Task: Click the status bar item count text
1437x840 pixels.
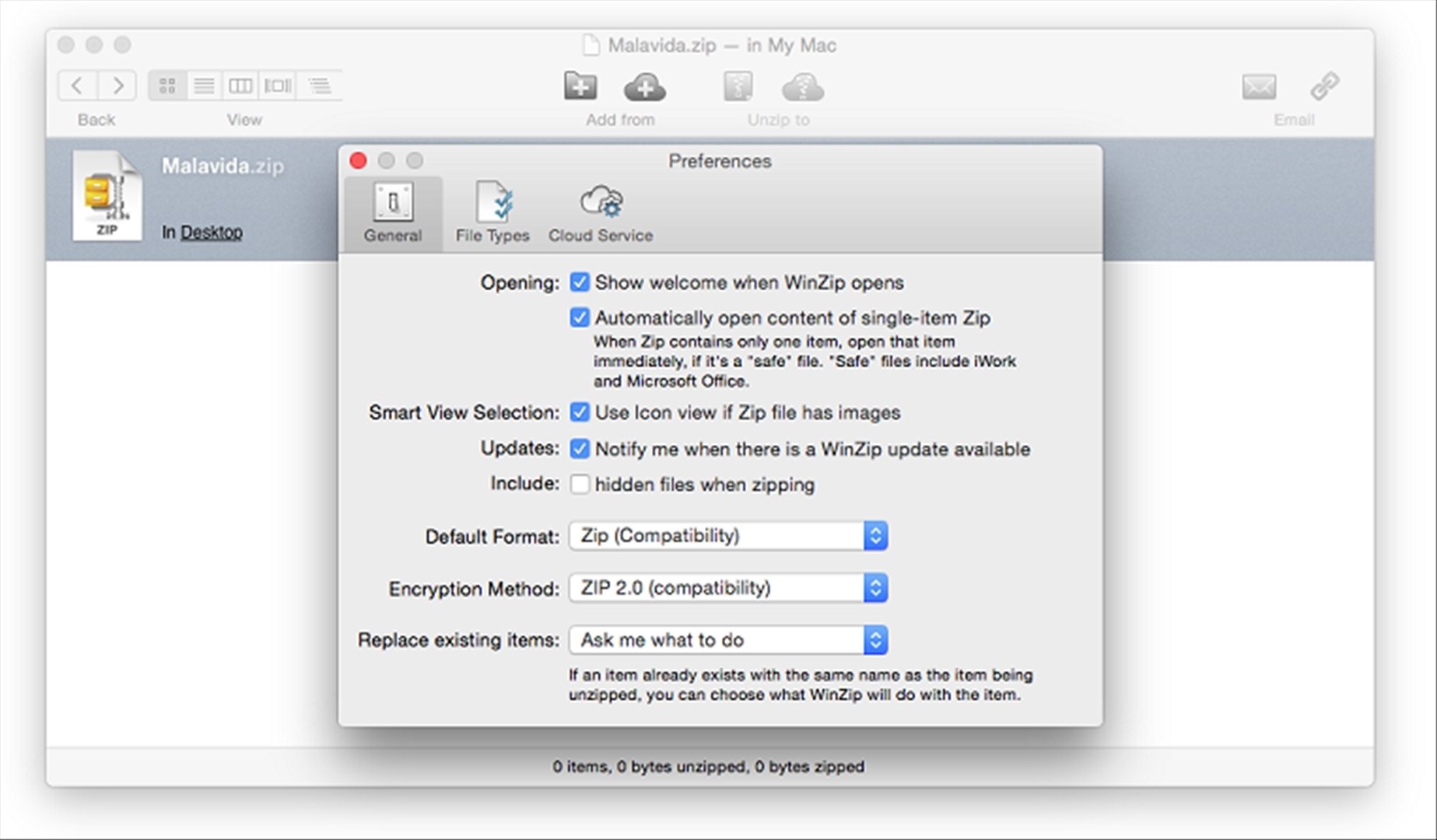Action: pyautogui.click(x=708, y=766)
